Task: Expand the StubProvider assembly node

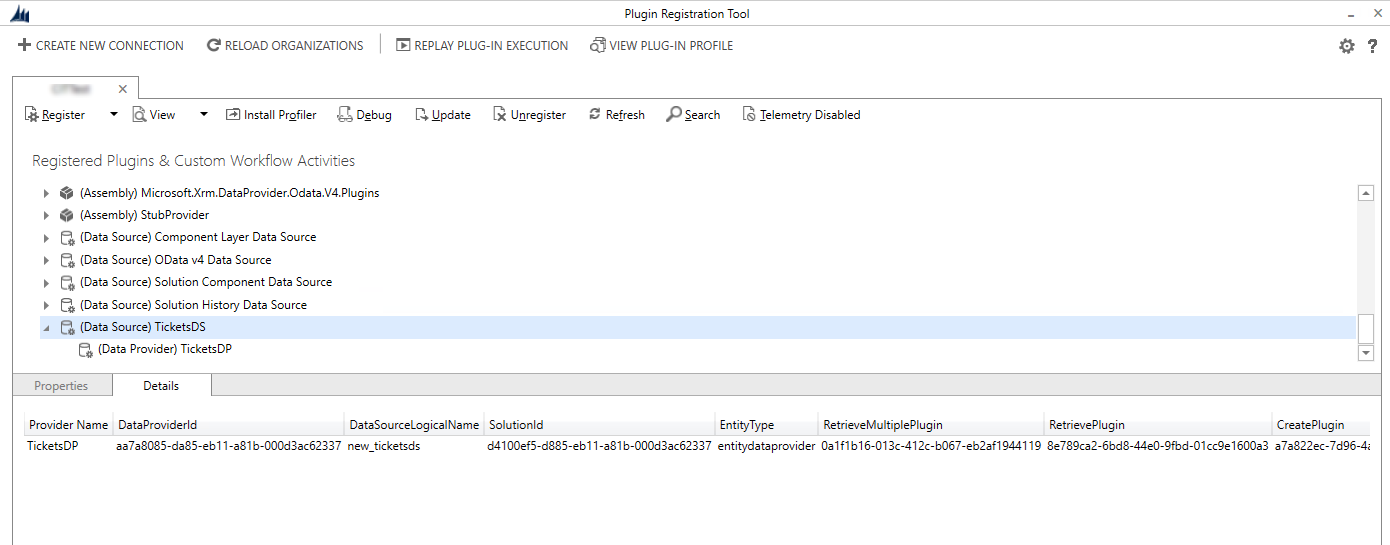Action: click(x=46, y=215)
